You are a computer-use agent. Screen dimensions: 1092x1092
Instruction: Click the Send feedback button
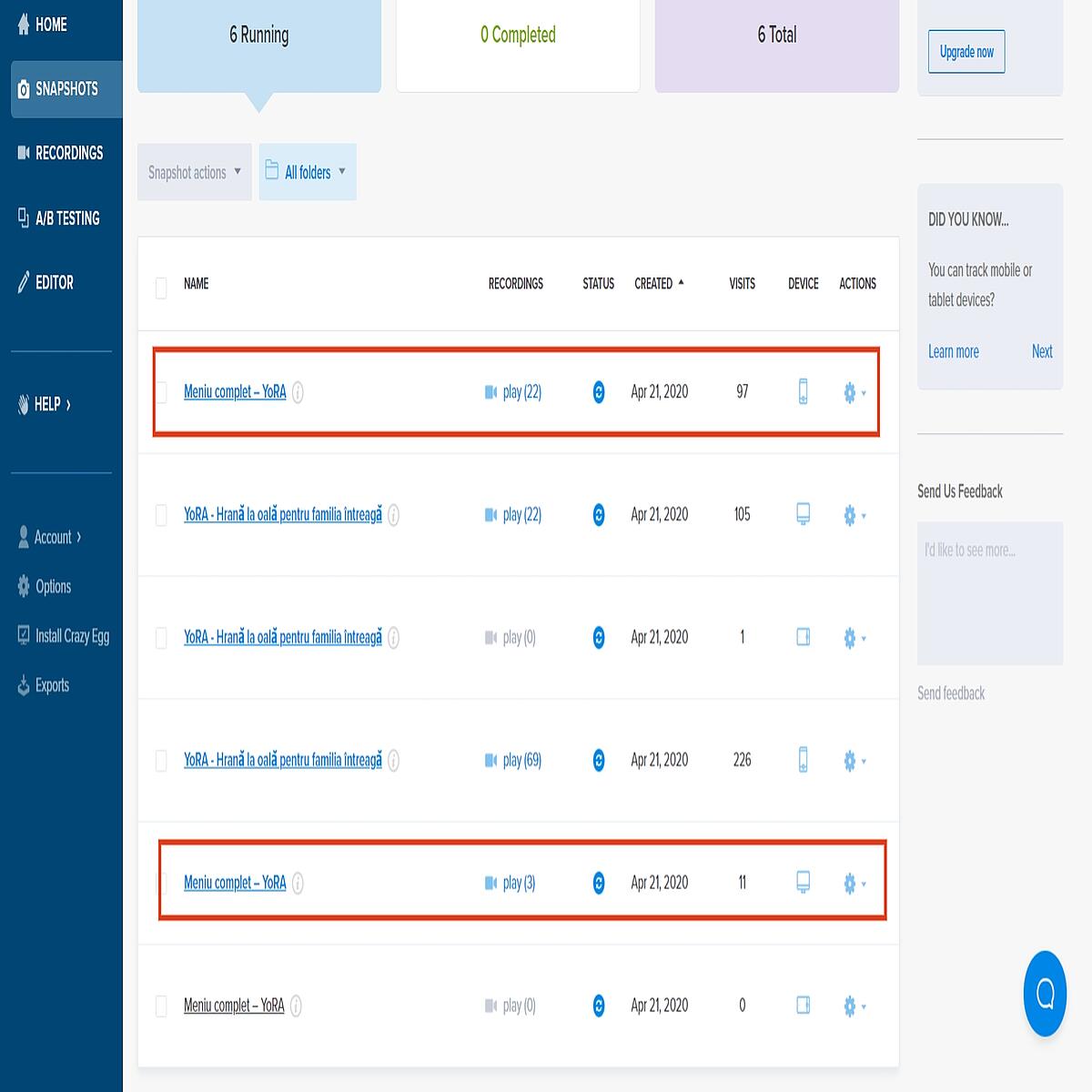pyautogui.click(x=951, y=693)
